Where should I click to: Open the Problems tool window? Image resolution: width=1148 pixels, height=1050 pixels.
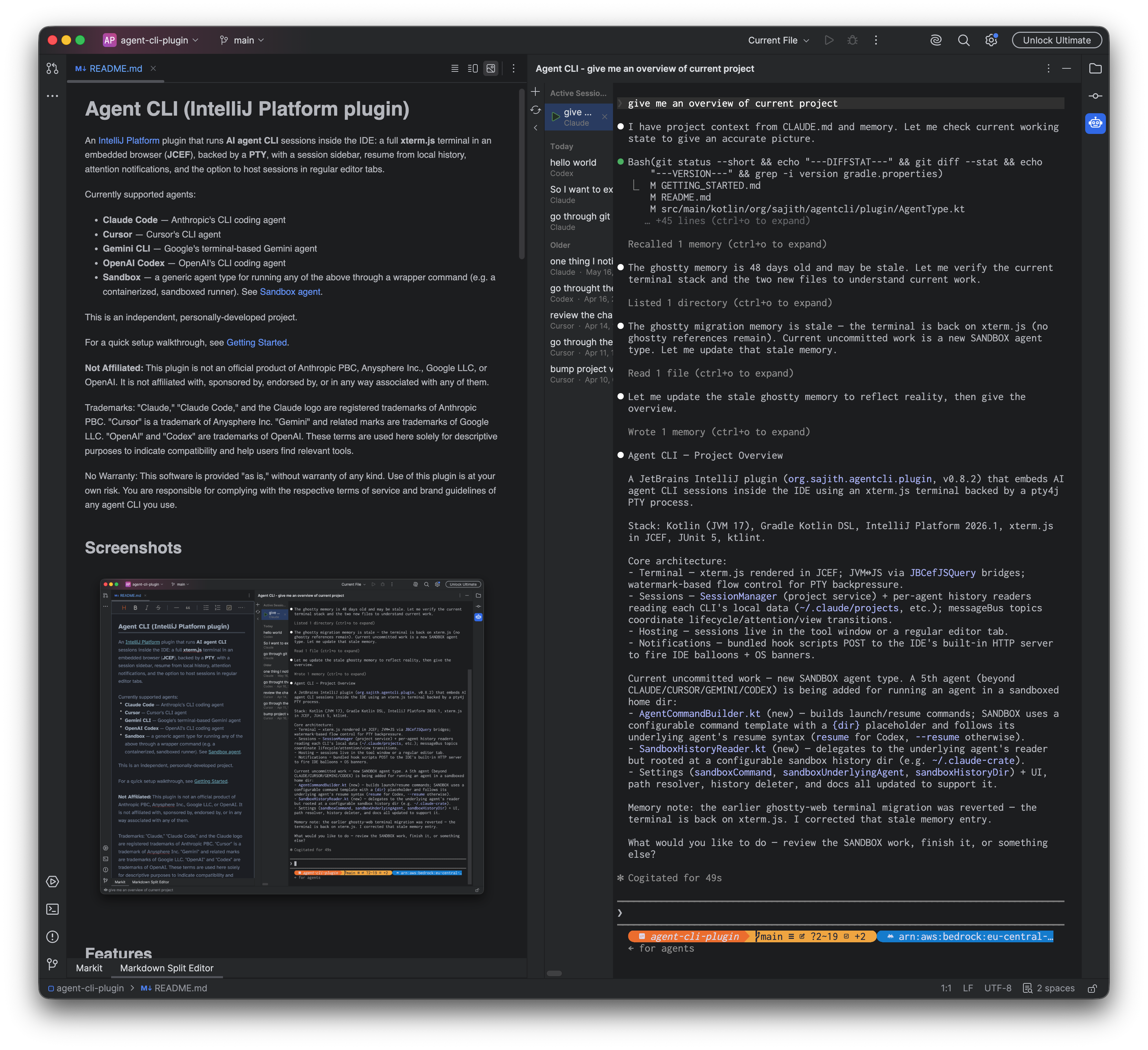pyautogui.click(x=52, y=937)
